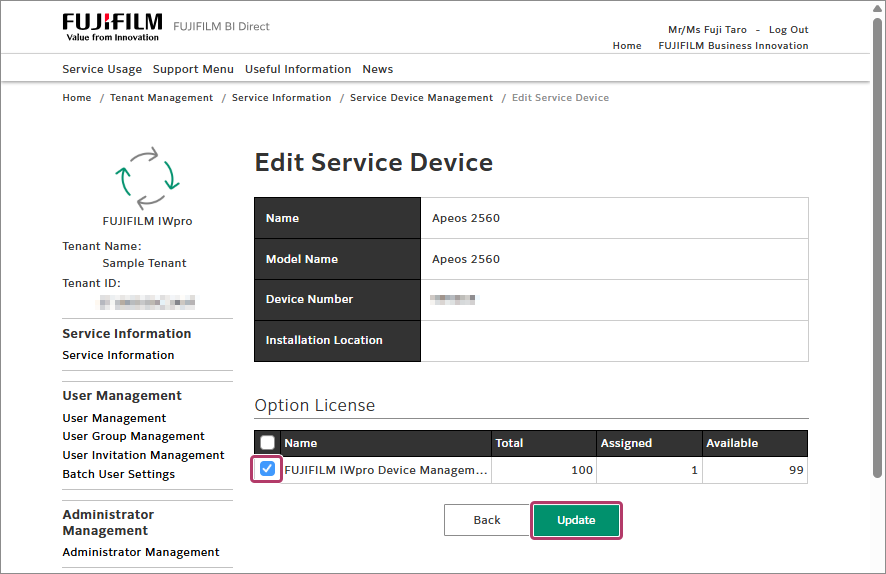Click the Assigned value 1
The width and height of the screenshot is (886, 574).
694,470
